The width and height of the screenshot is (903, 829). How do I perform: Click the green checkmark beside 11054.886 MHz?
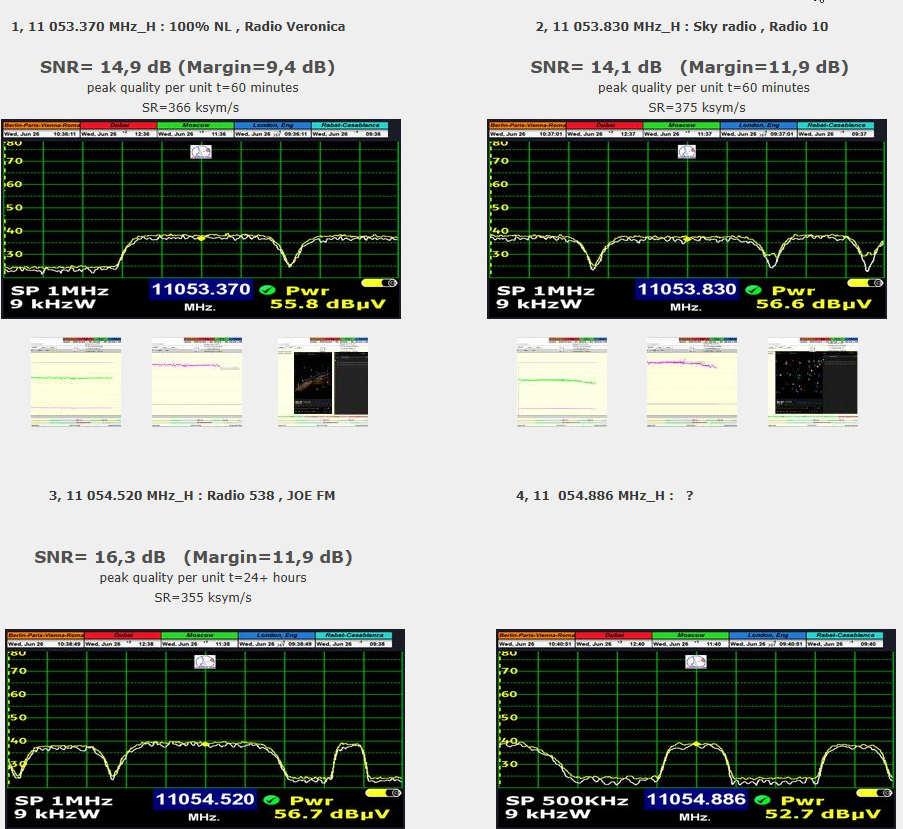click(x=762, y=800)
